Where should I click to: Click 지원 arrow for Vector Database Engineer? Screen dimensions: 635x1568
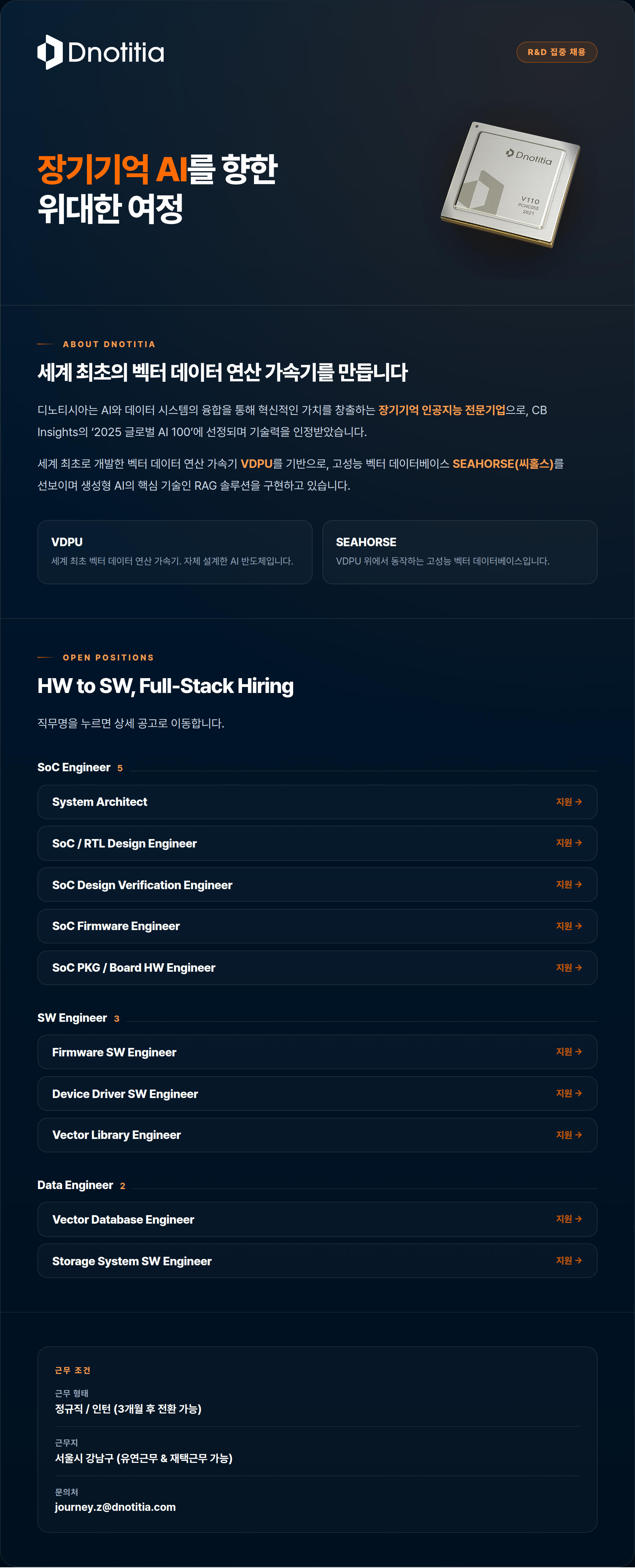point(569,1219)
